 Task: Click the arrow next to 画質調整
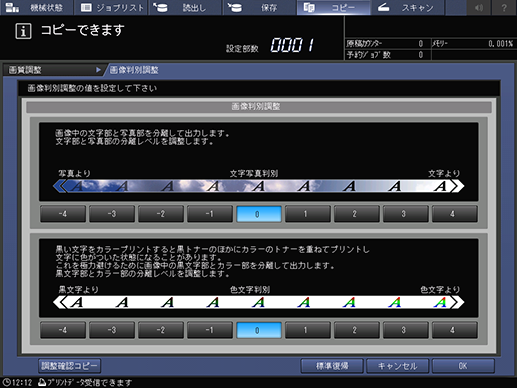pyautogui.click(x=98, y=70)
